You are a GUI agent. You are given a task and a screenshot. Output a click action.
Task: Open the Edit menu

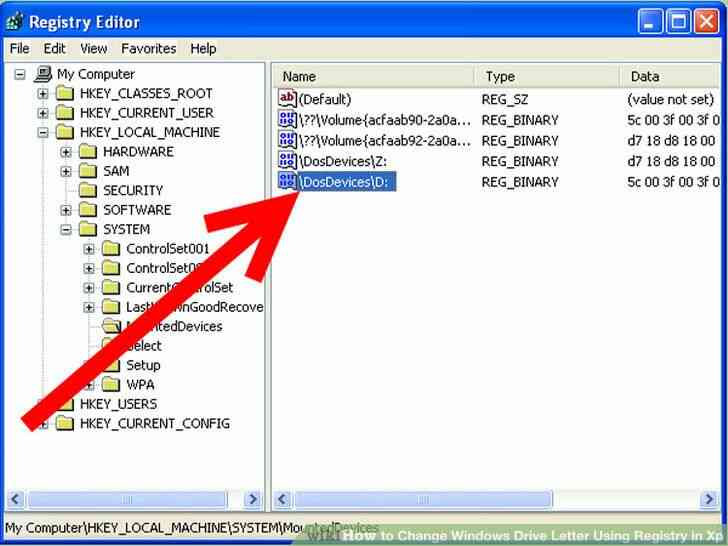54,48
